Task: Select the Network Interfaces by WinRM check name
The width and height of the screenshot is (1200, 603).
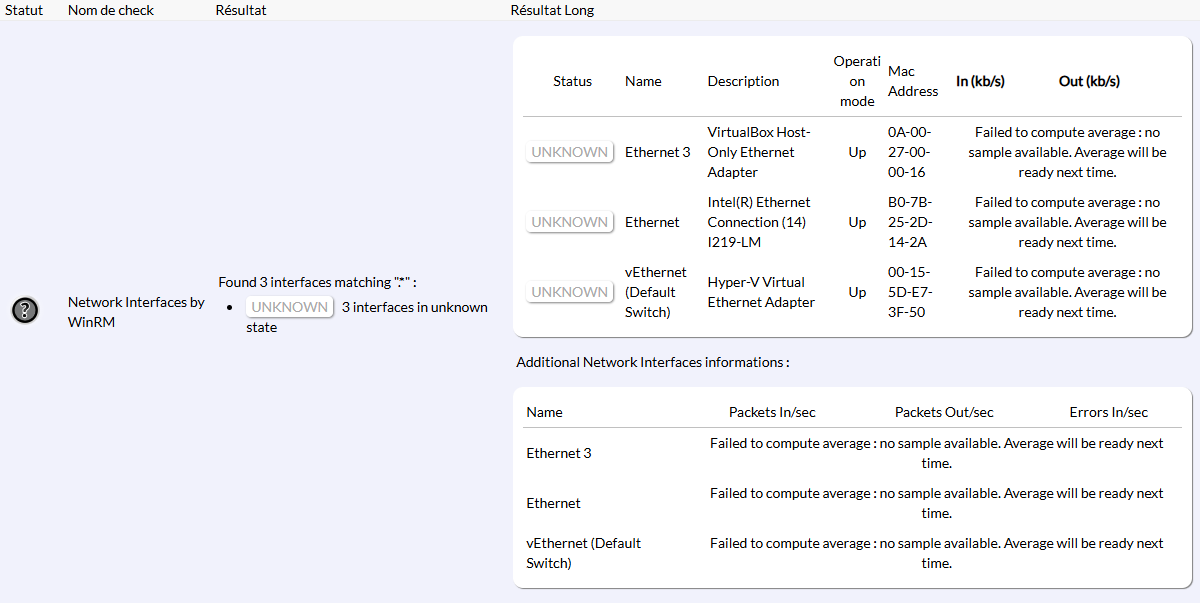Action: pyautogui.click(x=136, y=312)
